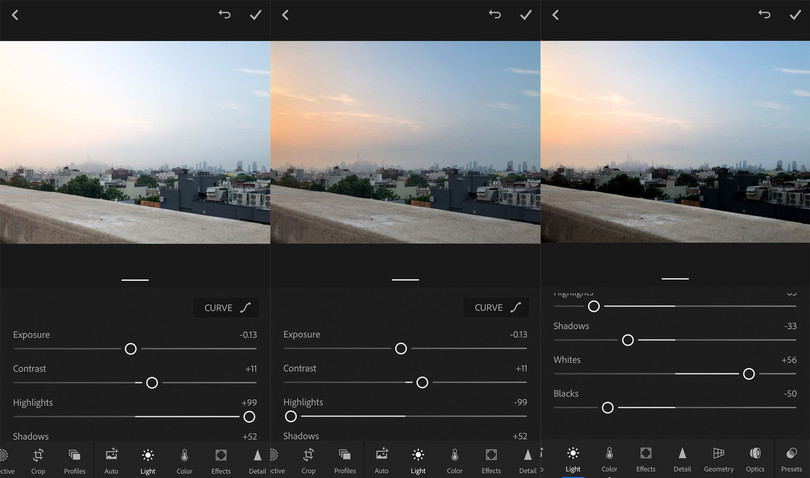Tap the photo preview in left panel
Viewport: 810px width, 478px height.
click(x=135, y=142)
